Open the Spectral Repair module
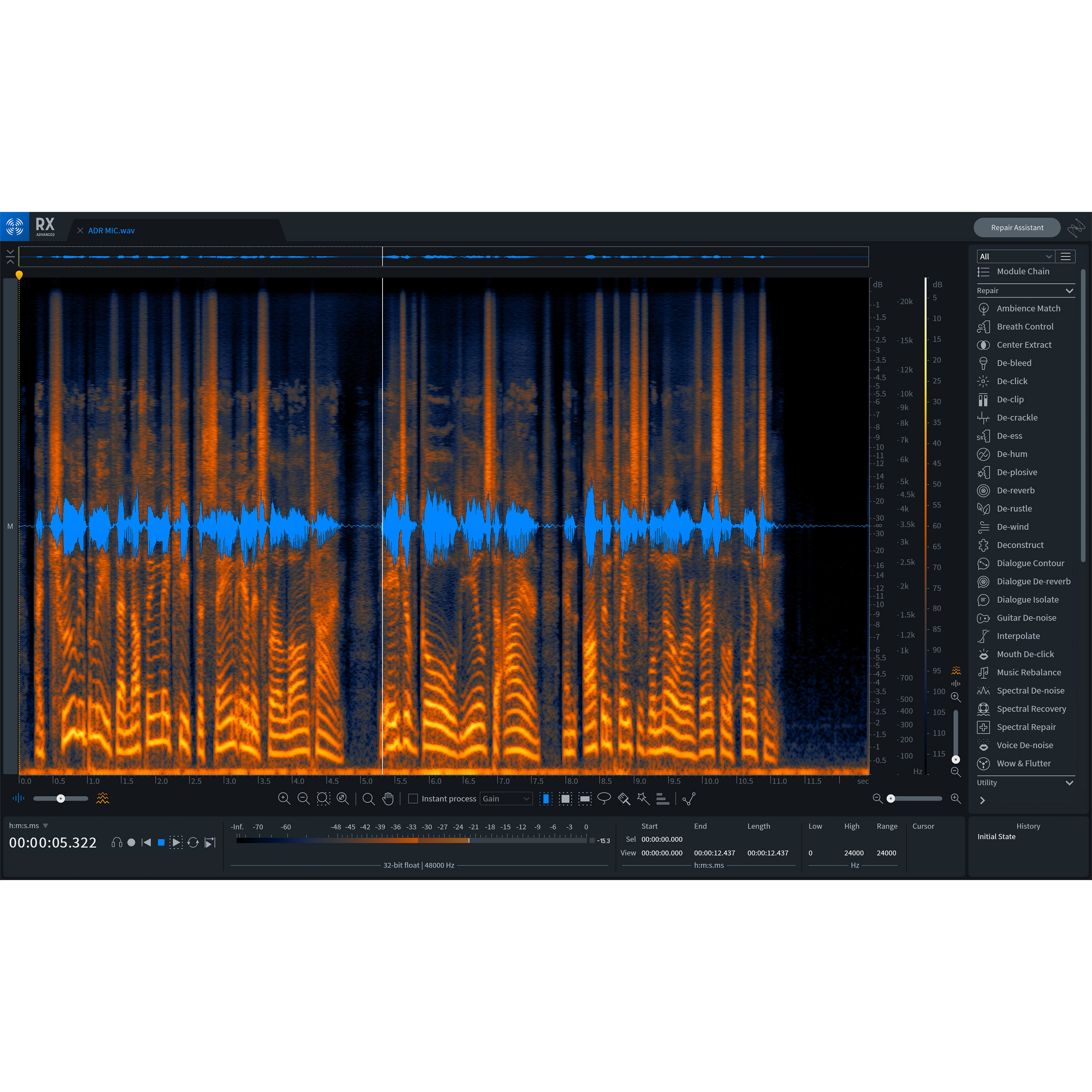This screenshot has height=1092, width=1092. (1026, 727)
